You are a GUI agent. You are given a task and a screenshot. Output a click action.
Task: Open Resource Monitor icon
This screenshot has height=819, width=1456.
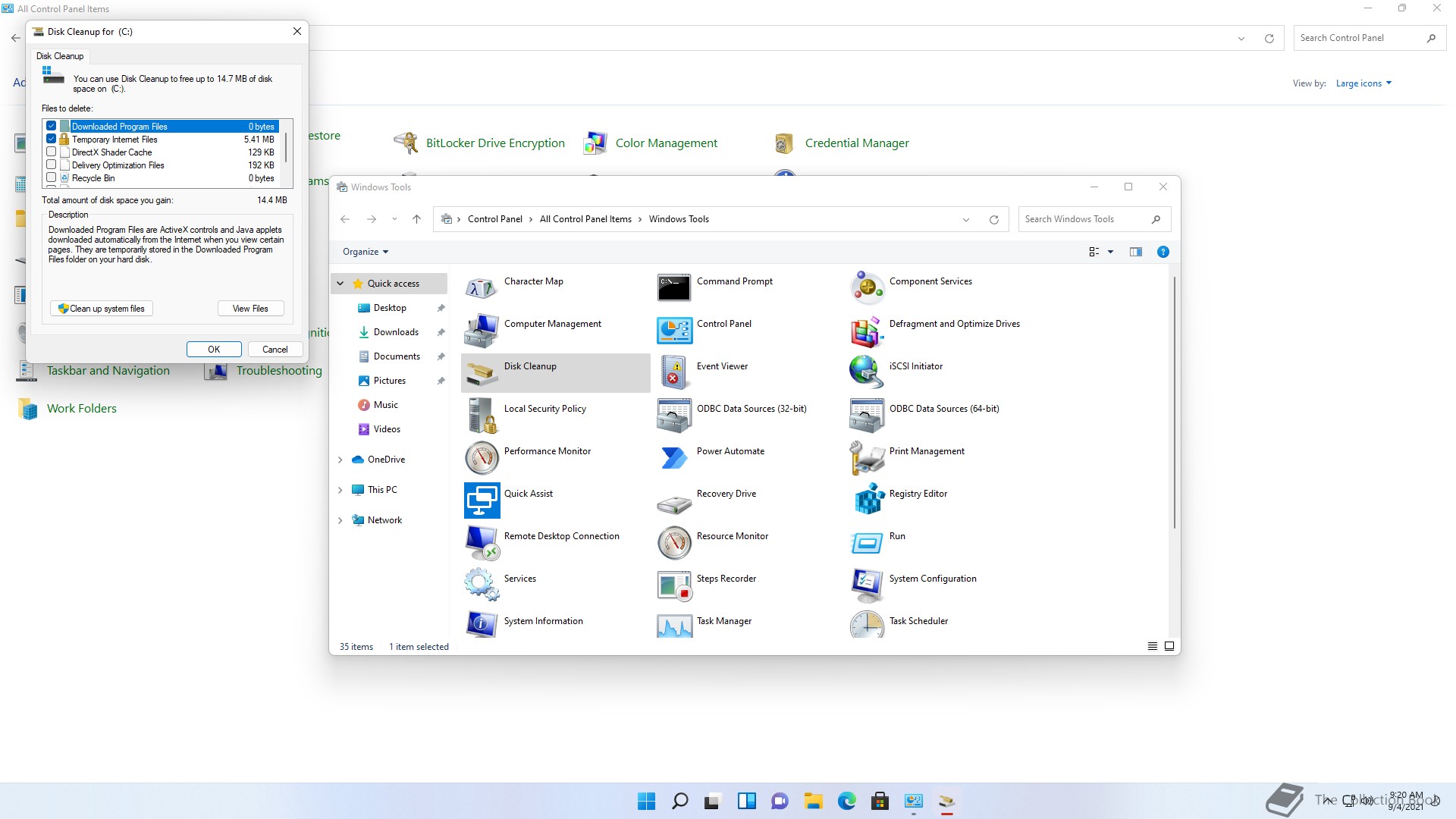(674, 543)
